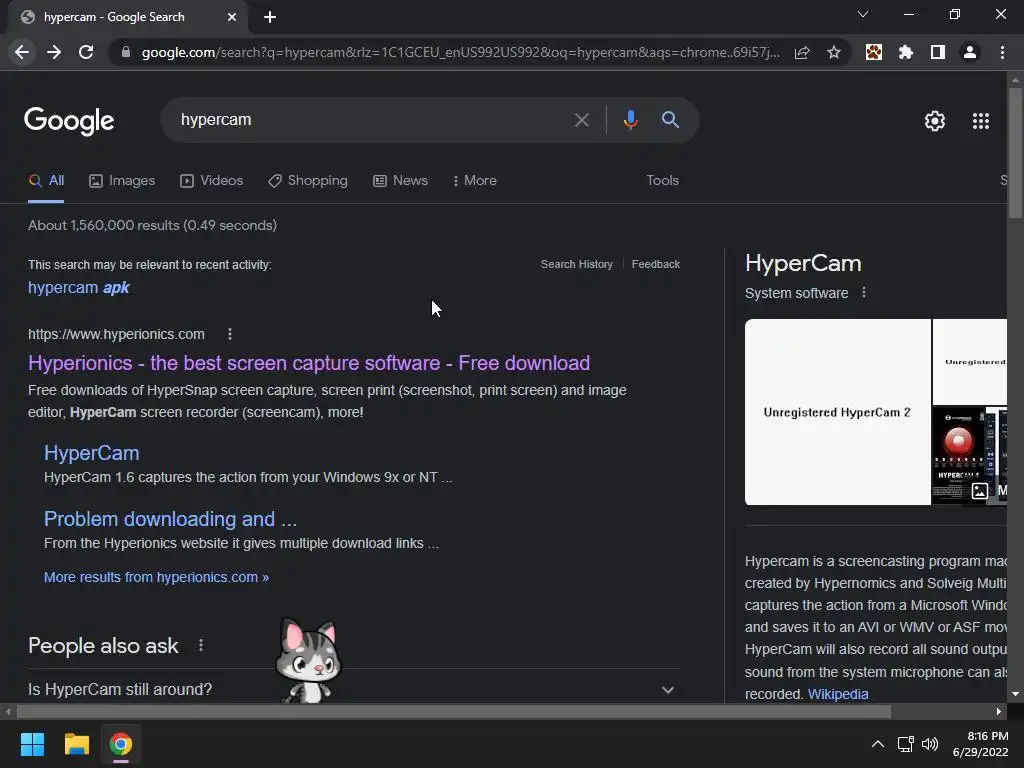1024x768 pixels.
Task: Open Problem downloading and sitelink
Action: (x=170, y=519)
